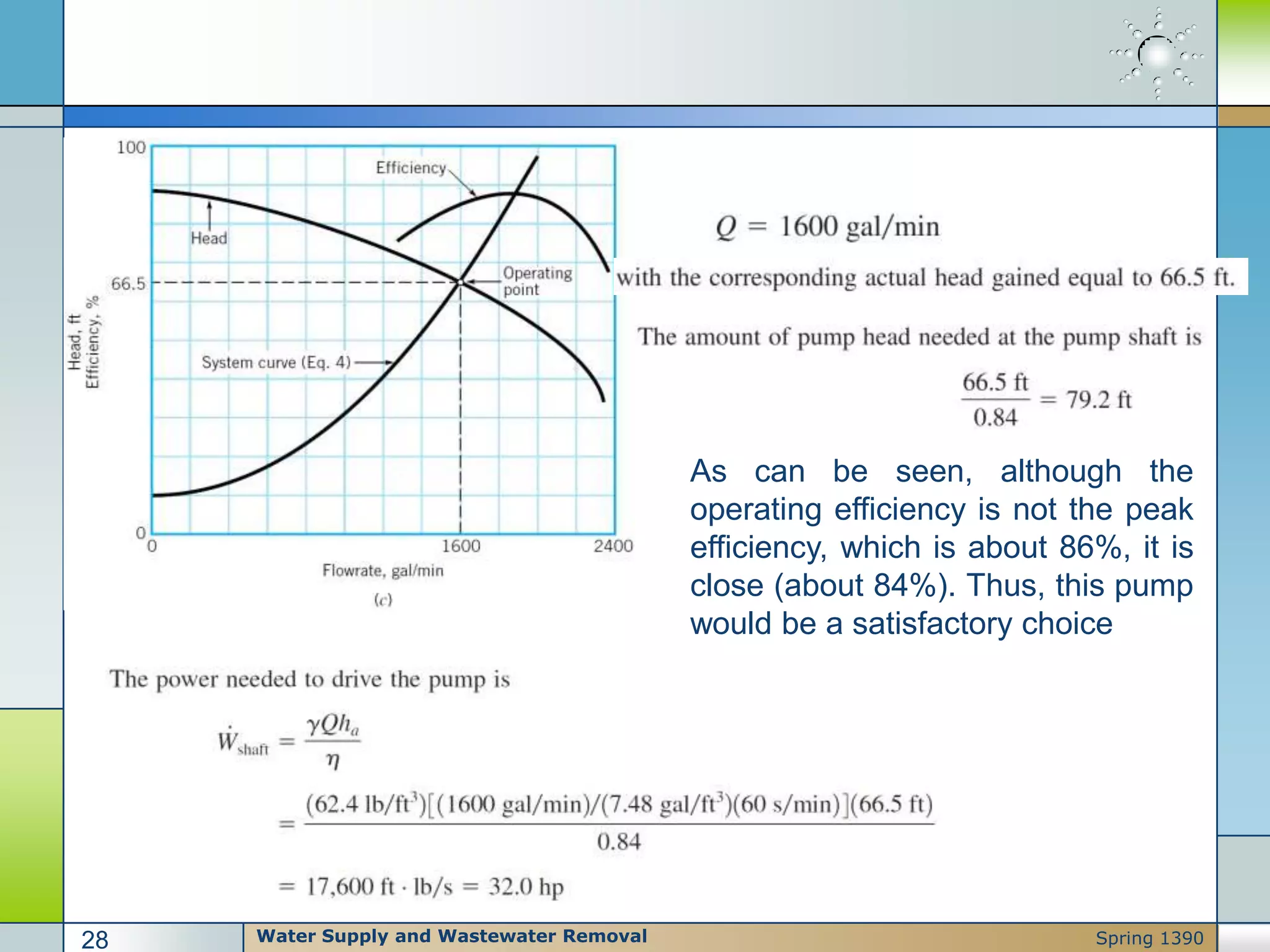The width and height of the screenshot is (1270, 952).
Task: Click the blue gradient header bar
Action: pyautogui.click(x=639, y=117)
